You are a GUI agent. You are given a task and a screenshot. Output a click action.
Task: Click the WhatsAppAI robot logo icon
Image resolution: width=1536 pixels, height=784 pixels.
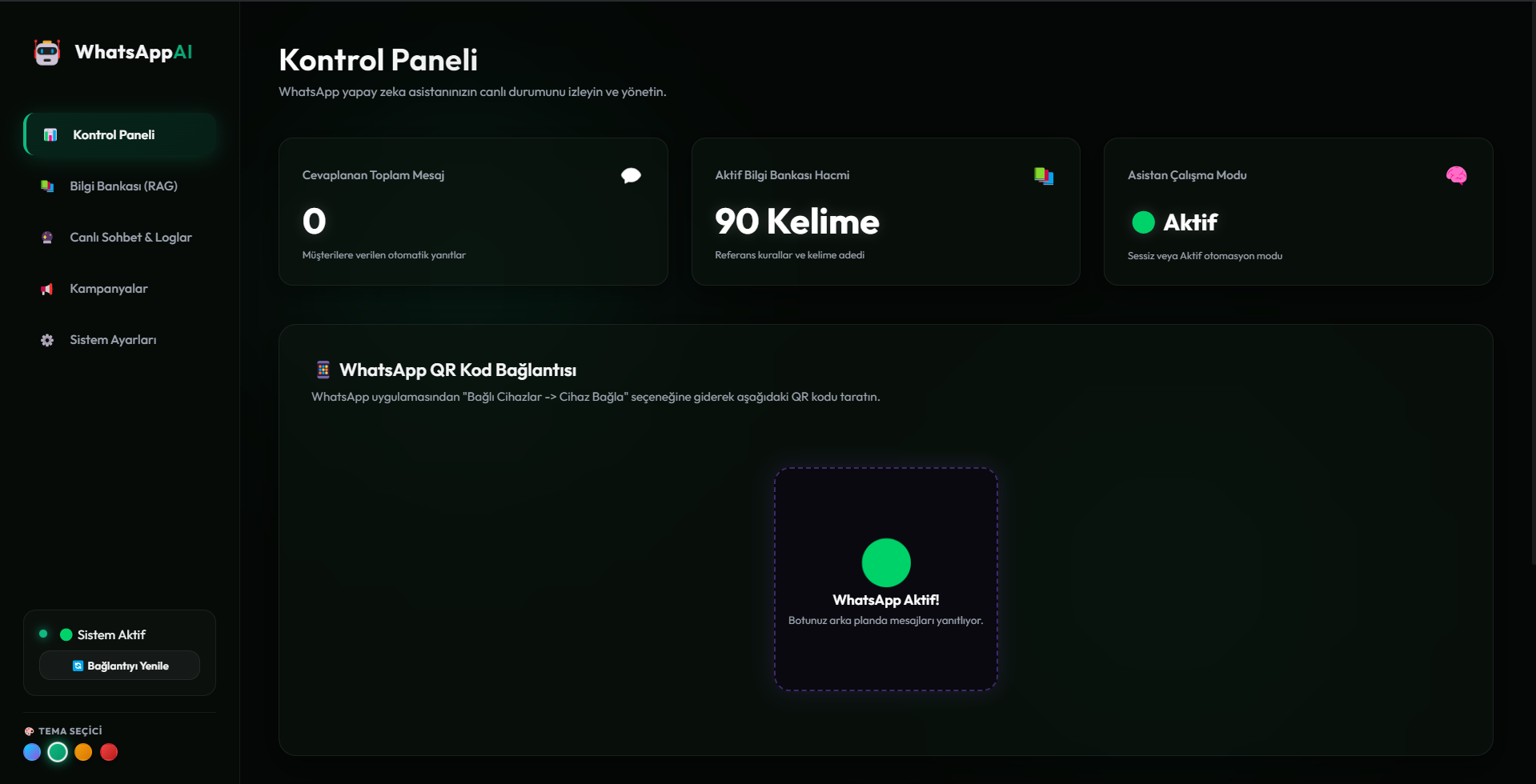coord(47,53)
